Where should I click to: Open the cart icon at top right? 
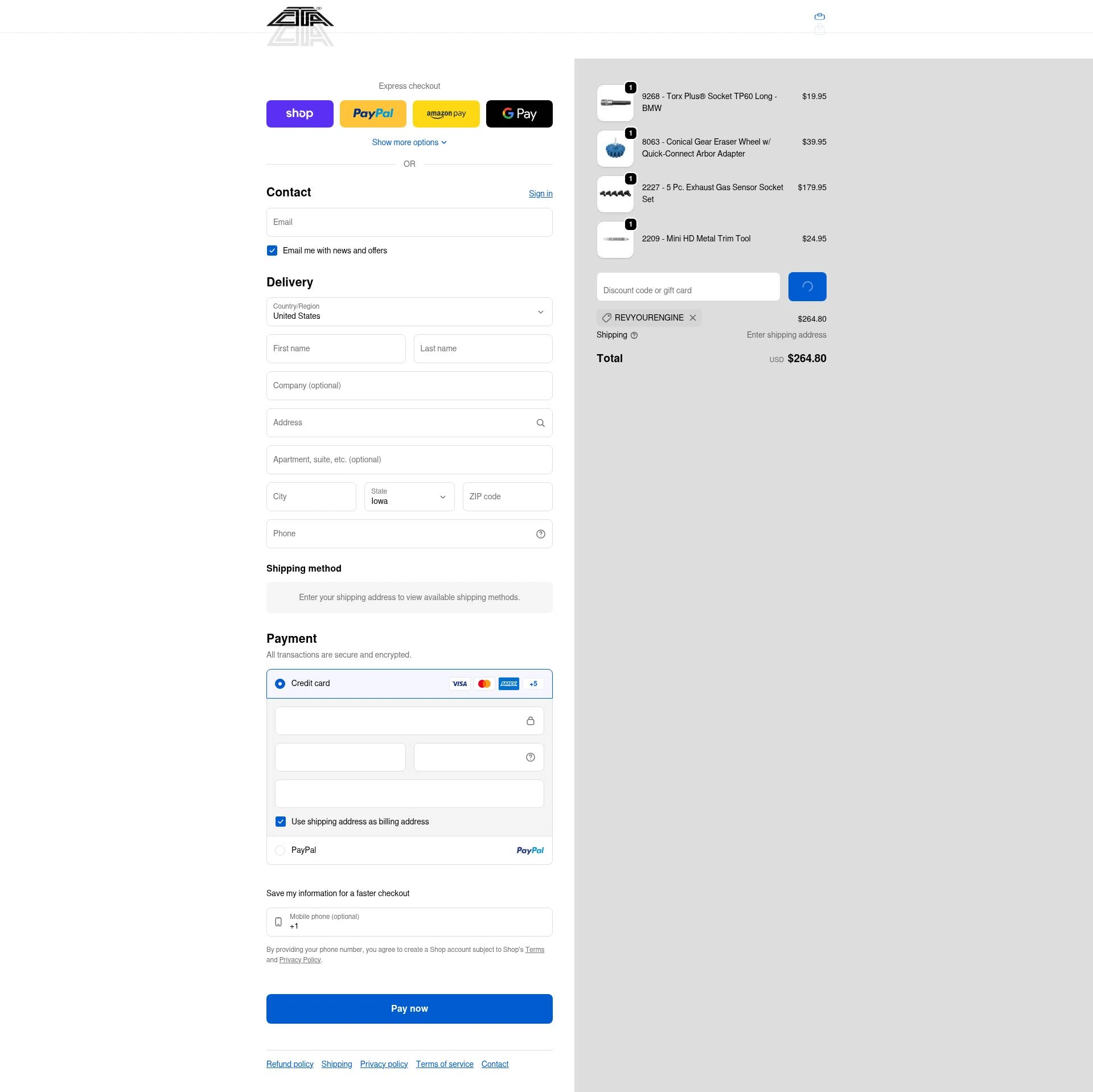pyautogui.click(x=819, y=17)
